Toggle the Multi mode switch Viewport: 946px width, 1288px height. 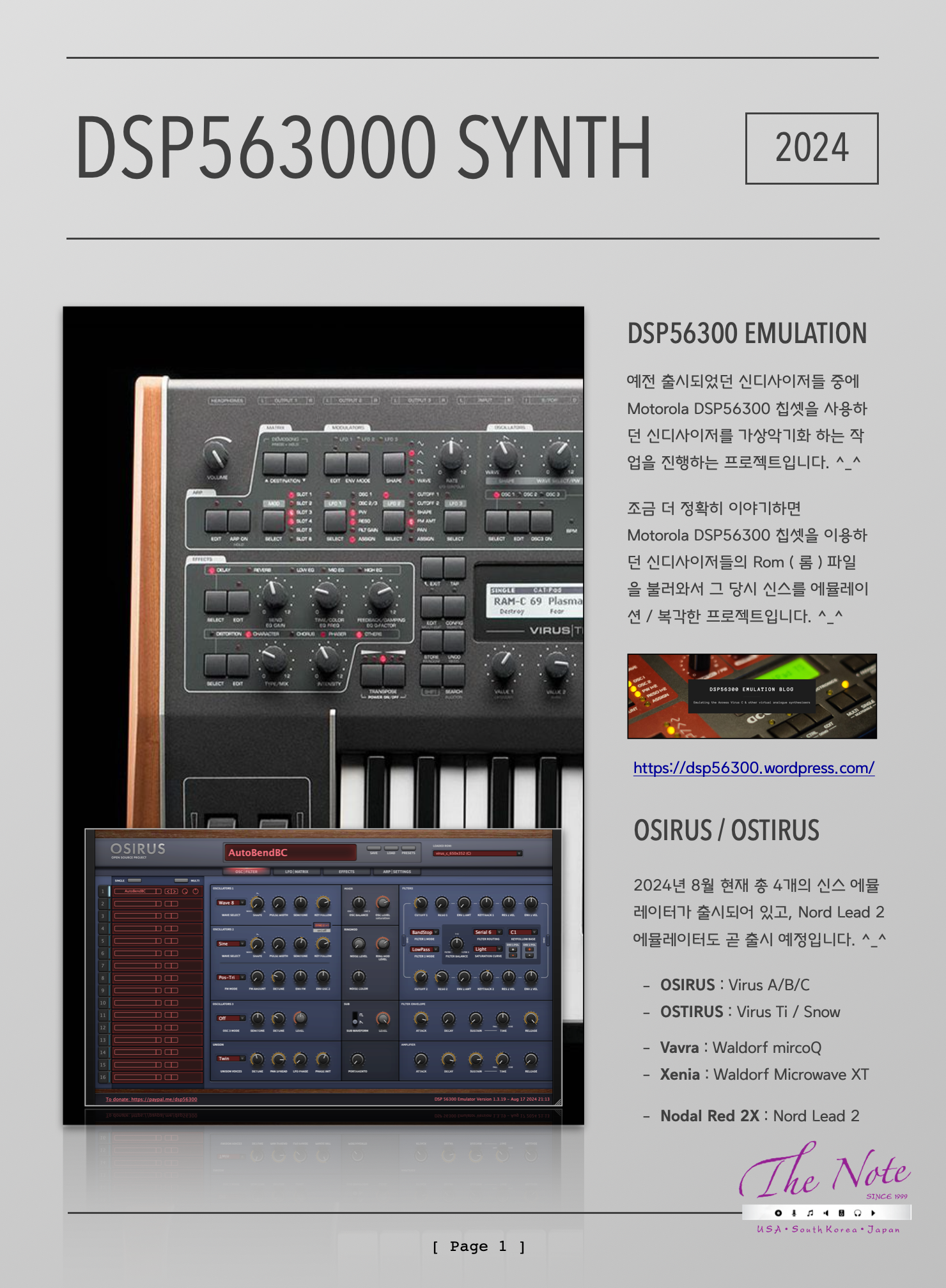tap(181, 880)
